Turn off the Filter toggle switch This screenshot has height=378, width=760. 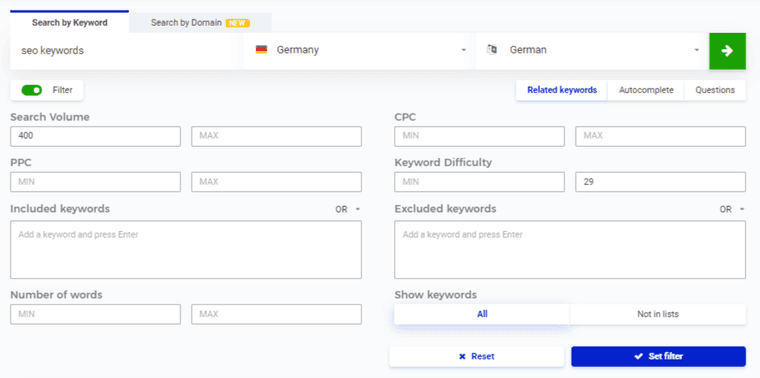tap(32, 90)
